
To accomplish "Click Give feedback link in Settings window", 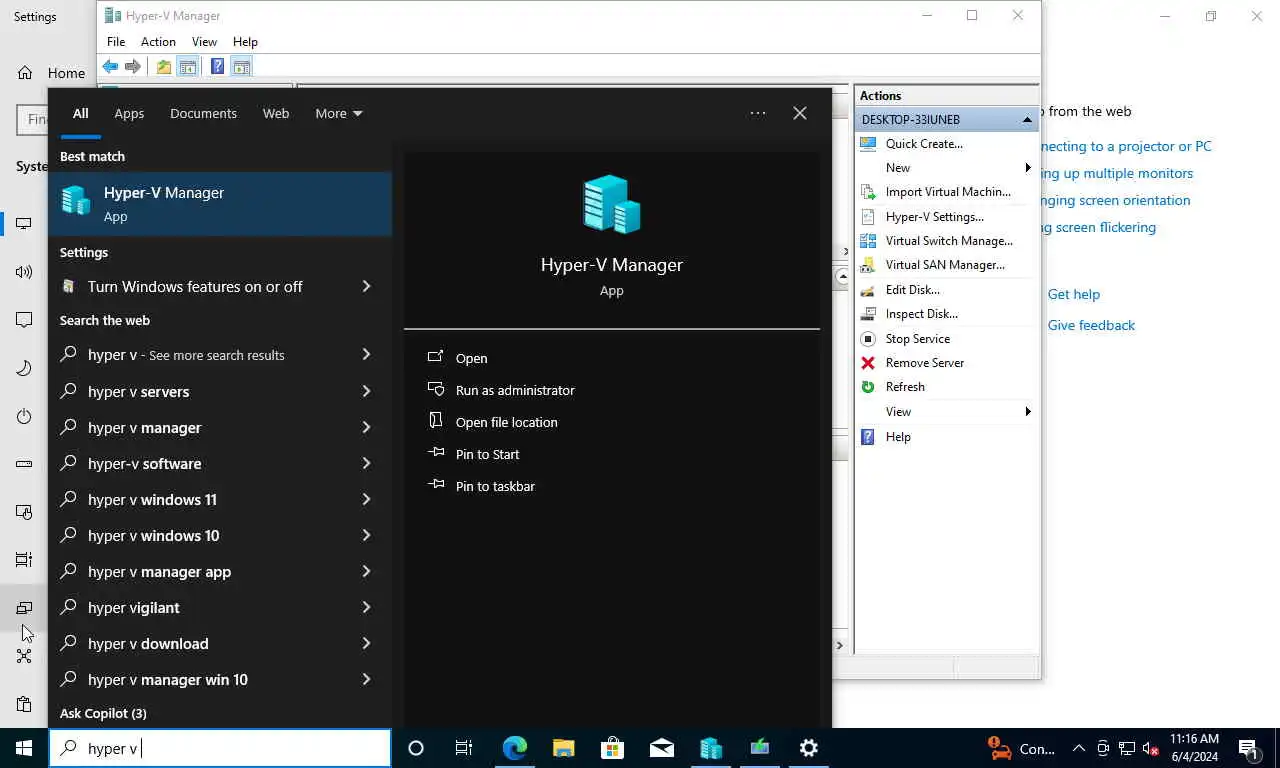I will (x=1091, y=326).
